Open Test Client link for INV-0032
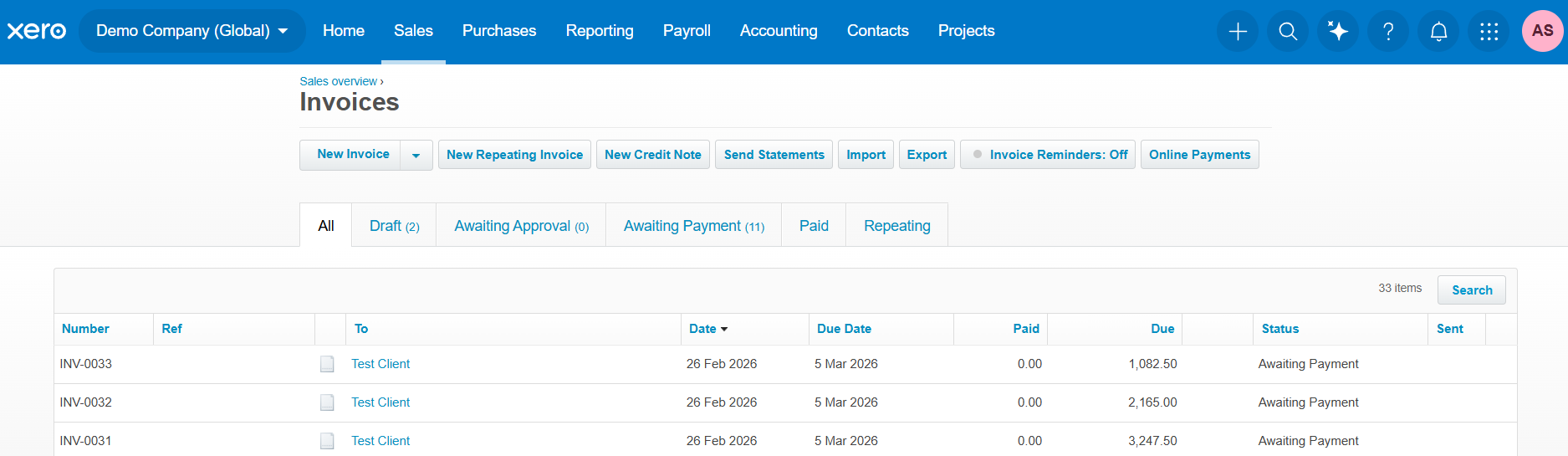This screenshot has height=456, width=1568. [381, 402]
